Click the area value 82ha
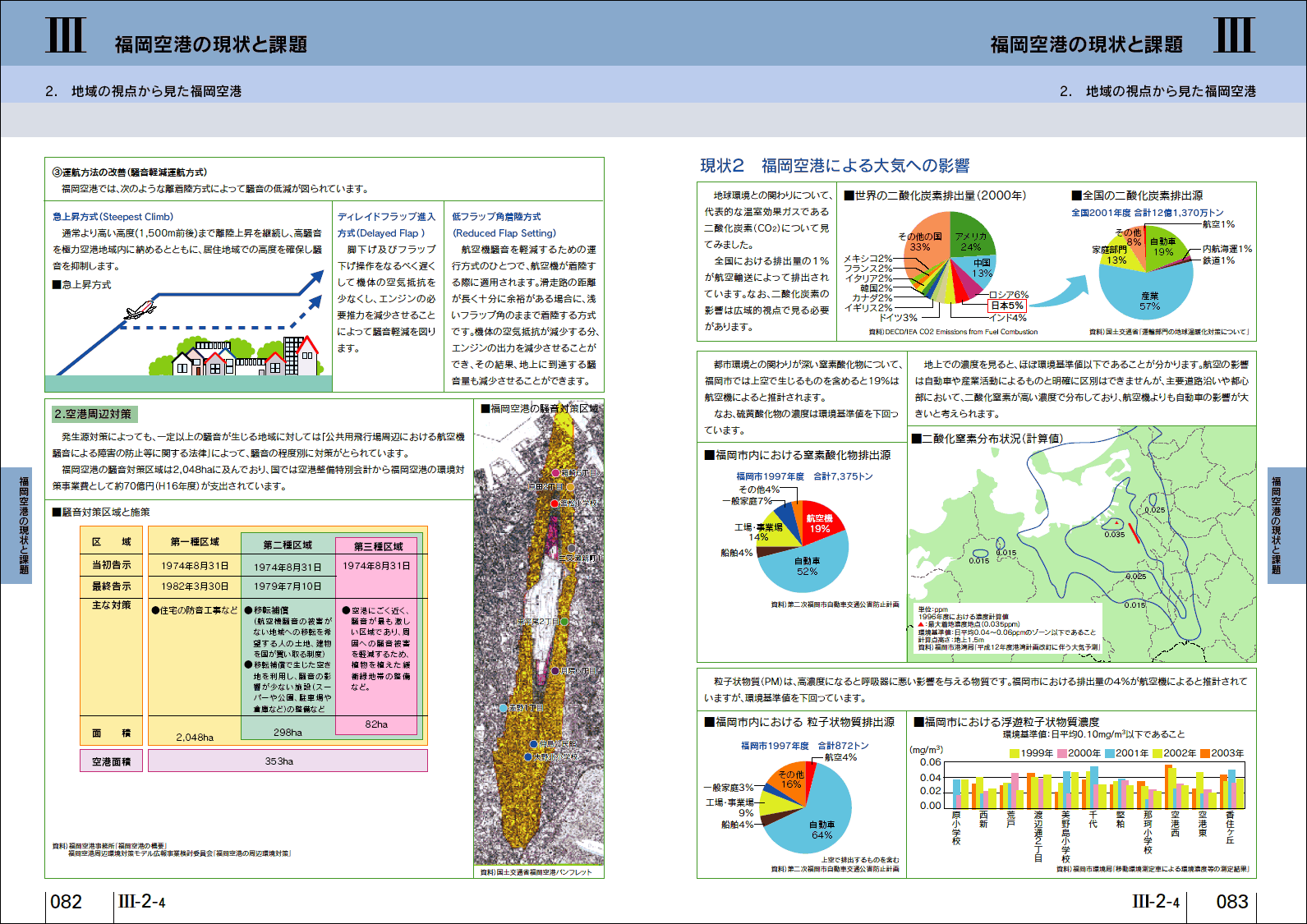The width and height of the screenshot is (1307, 924). pyautogui.click(x=376, y=724)
